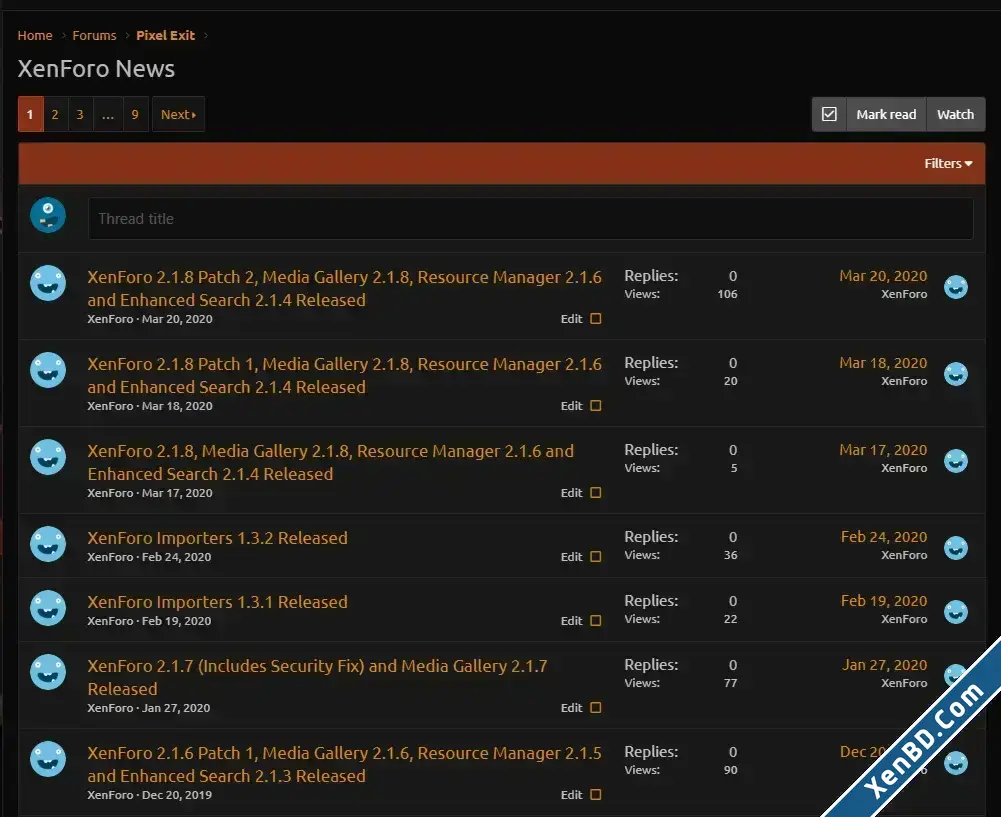Open the Pixel Exit breadcrumb link
This screenshot has width=1001, height=817.
click(x=165, y=35)
